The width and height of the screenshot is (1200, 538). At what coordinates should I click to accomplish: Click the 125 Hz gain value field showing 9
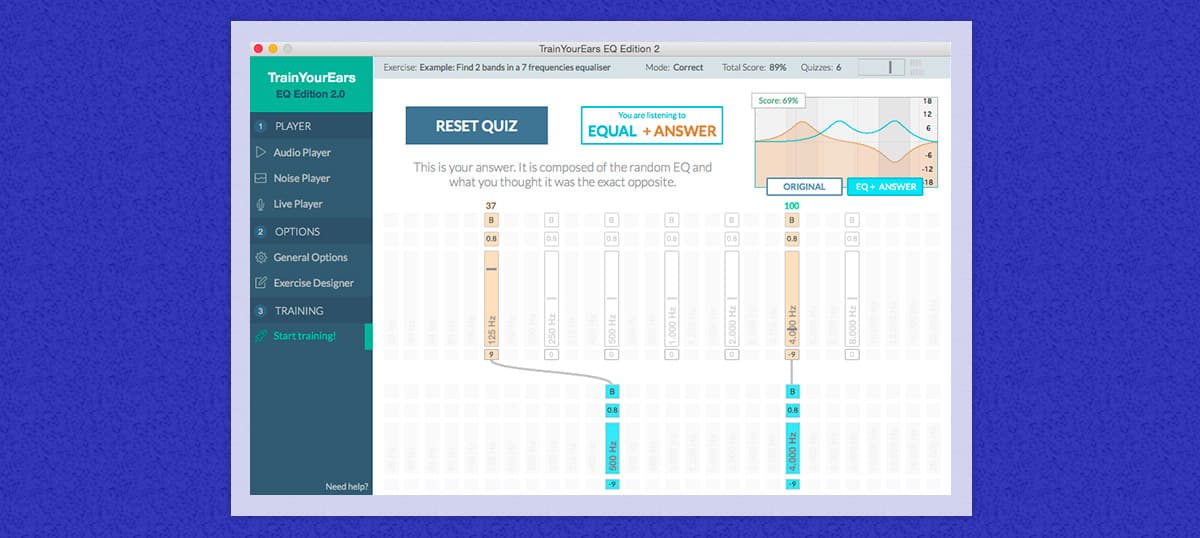491,354
